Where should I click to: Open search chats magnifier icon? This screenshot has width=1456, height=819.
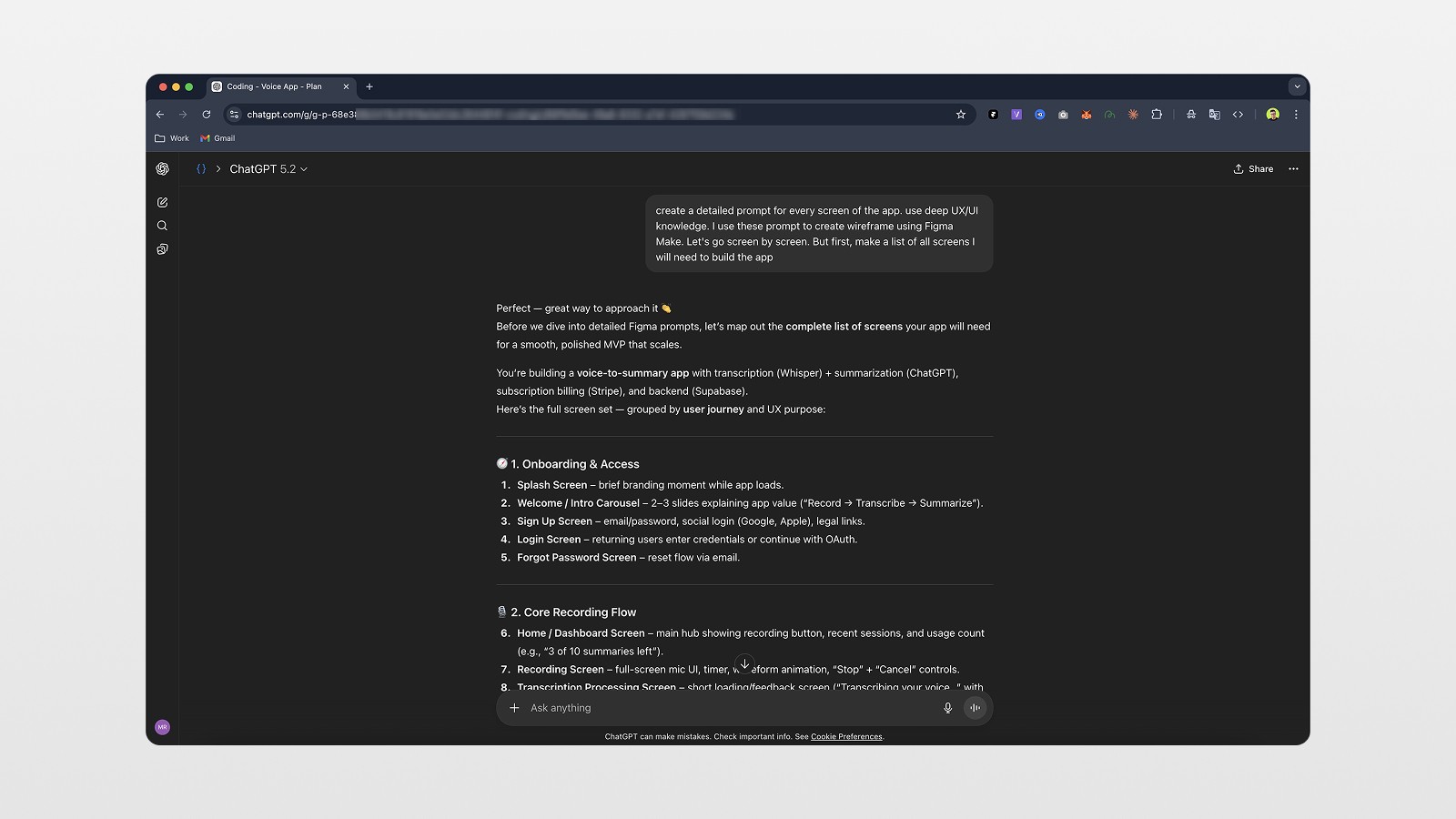pos(162,226)
